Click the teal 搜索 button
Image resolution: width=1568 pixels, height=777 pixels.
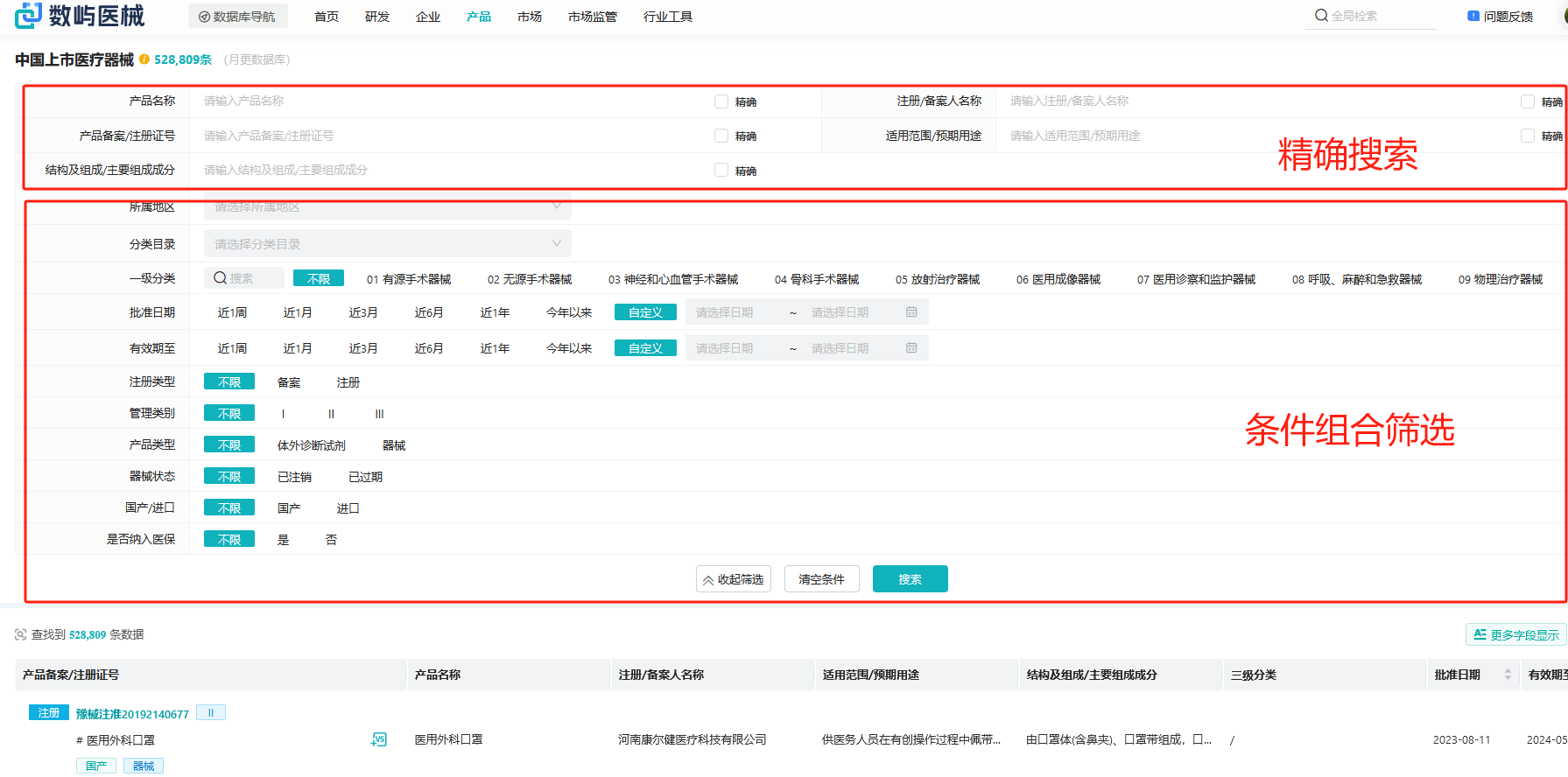tap(910, 579)
